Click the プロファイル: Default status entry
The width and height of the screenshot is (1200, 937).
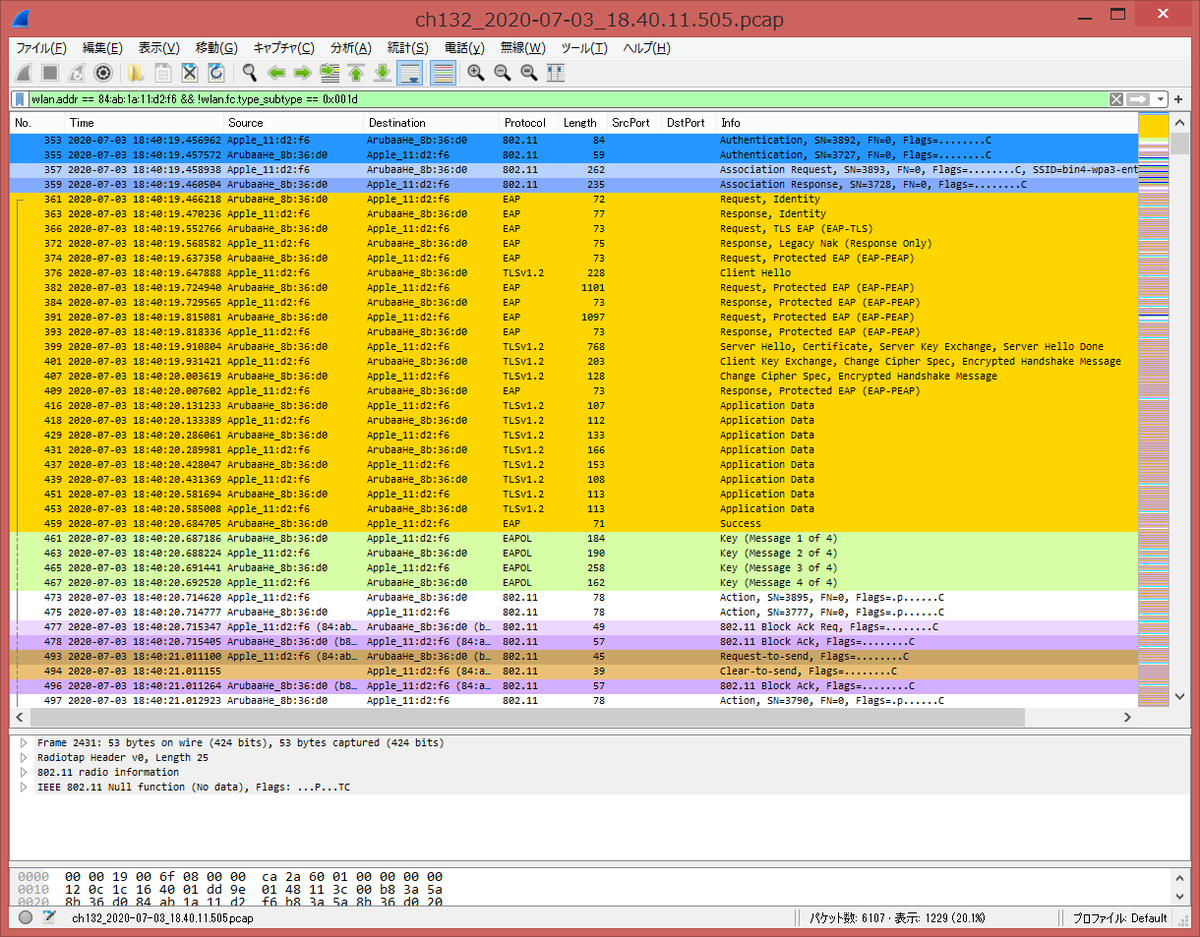click(1120, 918)
